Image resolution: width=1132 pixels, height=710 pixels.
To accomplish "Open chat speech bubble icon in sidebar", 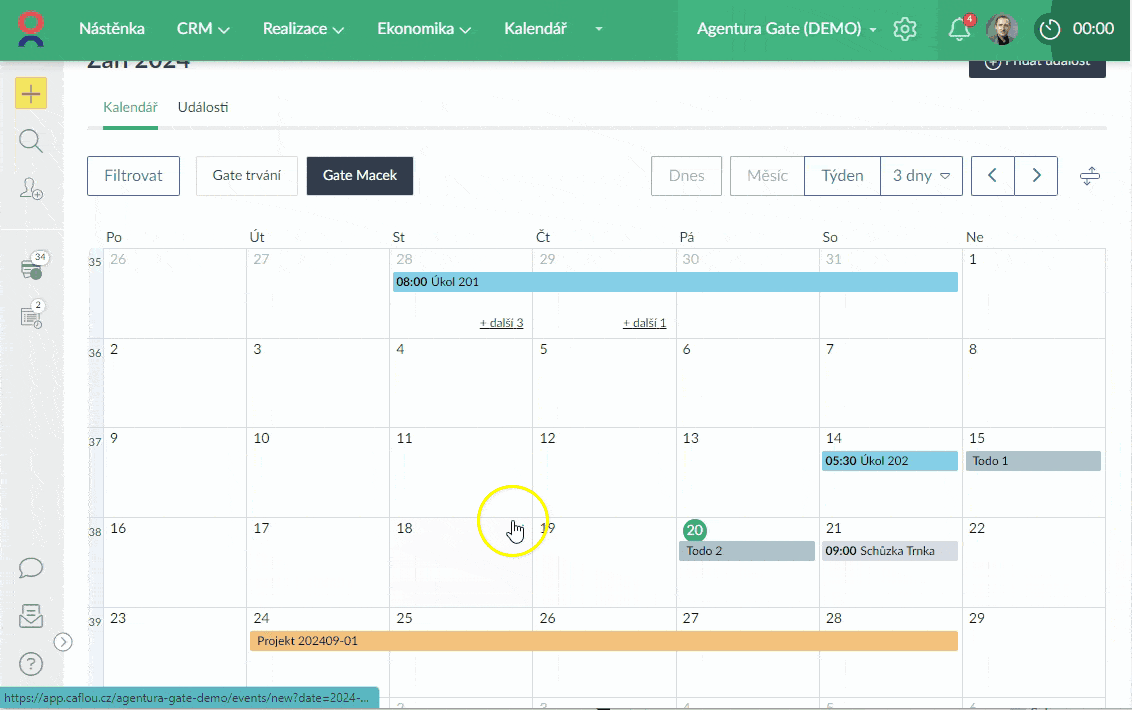I will pyautogui.click(x=31, y=568).
